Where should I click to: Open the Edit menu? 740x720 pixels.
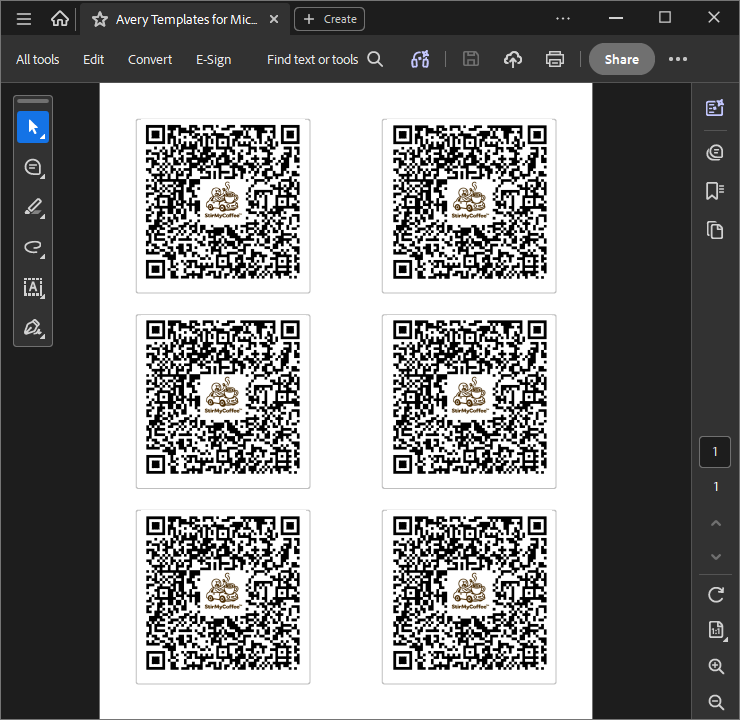[93, 59]
